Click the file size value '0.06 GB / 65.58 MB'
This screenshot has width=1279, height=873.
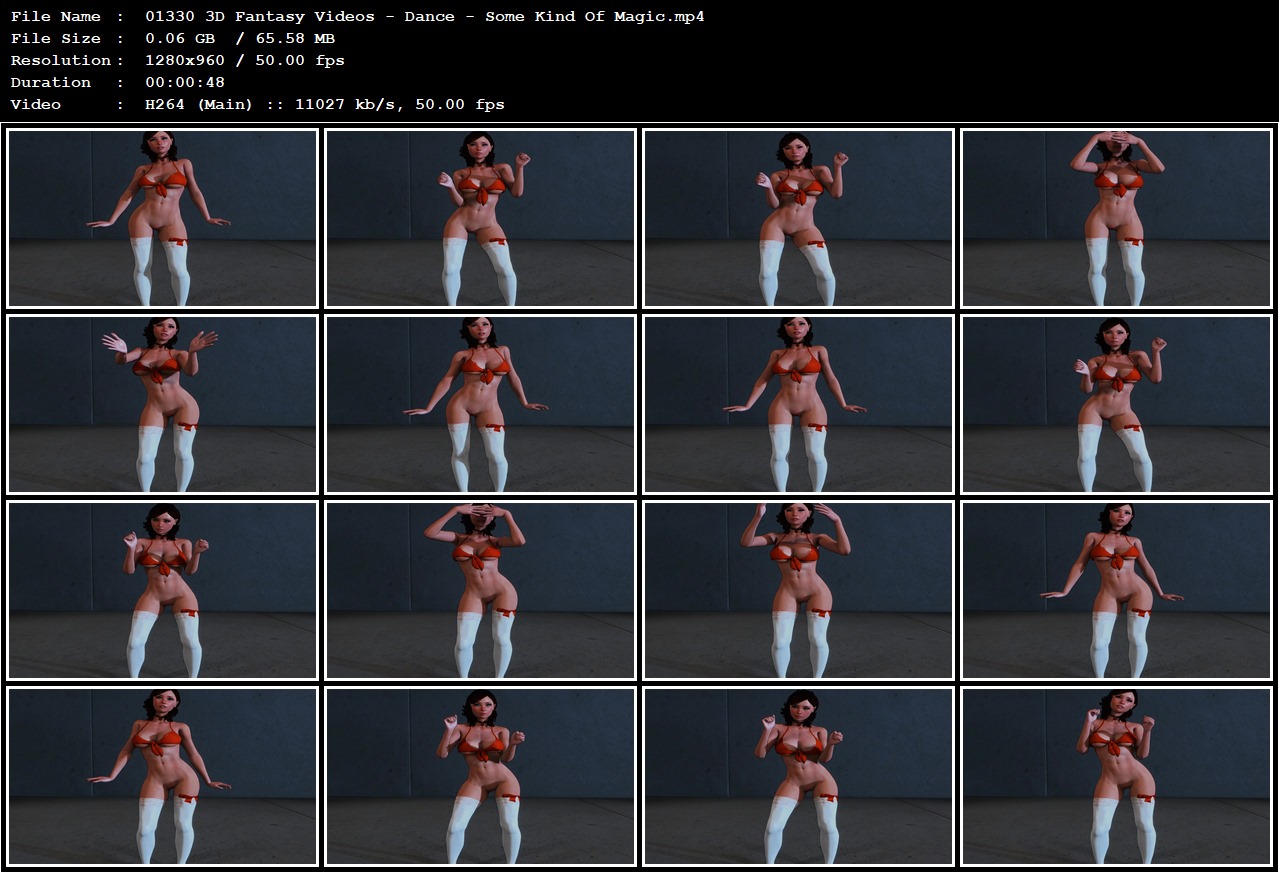point(240,39)
